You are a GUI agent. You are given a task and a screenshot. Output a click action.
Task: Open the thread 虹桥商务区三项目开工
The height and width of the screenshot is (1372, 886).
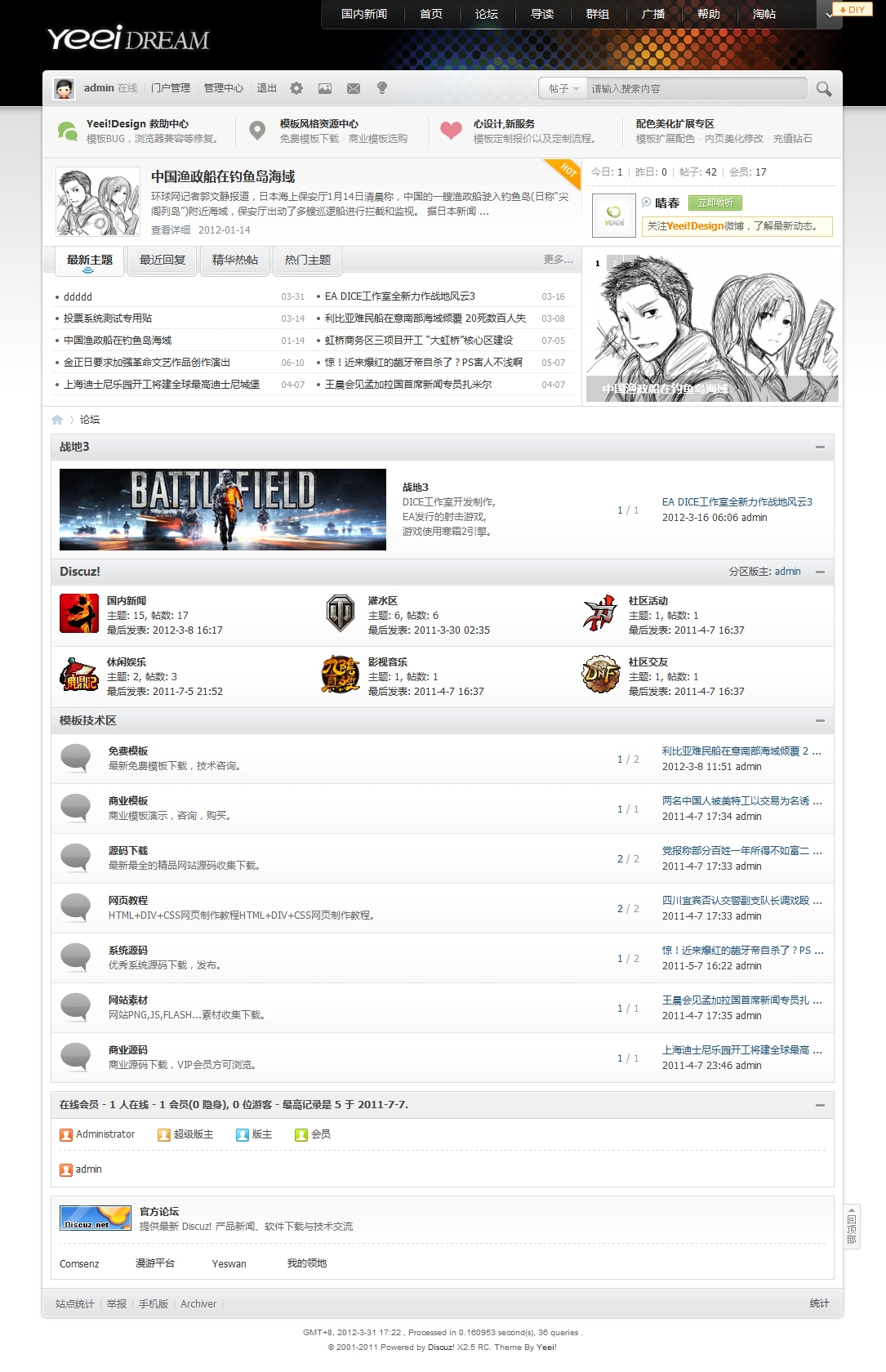pyautogui.click(x=419, y=341)
